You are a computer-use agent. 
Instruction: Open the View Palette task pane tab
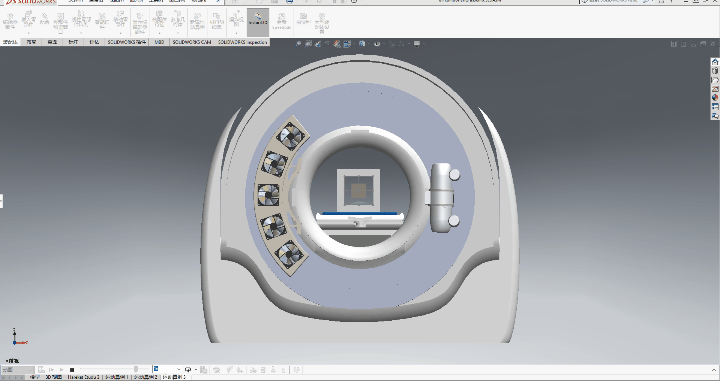tap(715, 88)
